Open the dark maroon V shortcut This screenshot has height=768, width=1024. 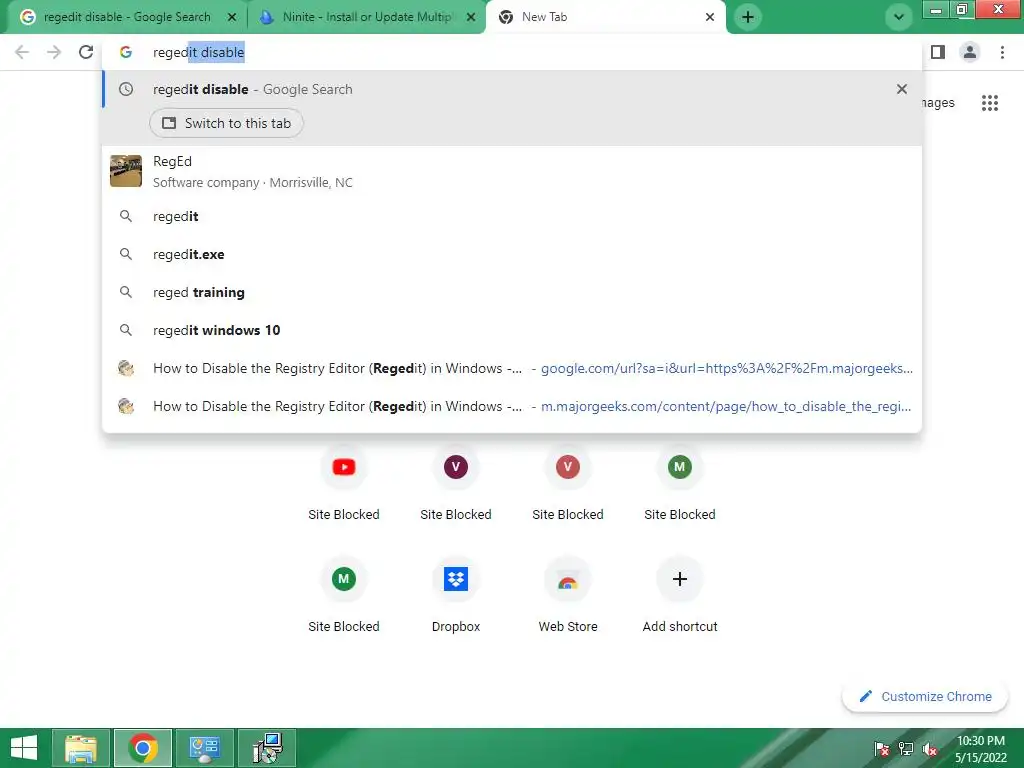click(456, 481)
